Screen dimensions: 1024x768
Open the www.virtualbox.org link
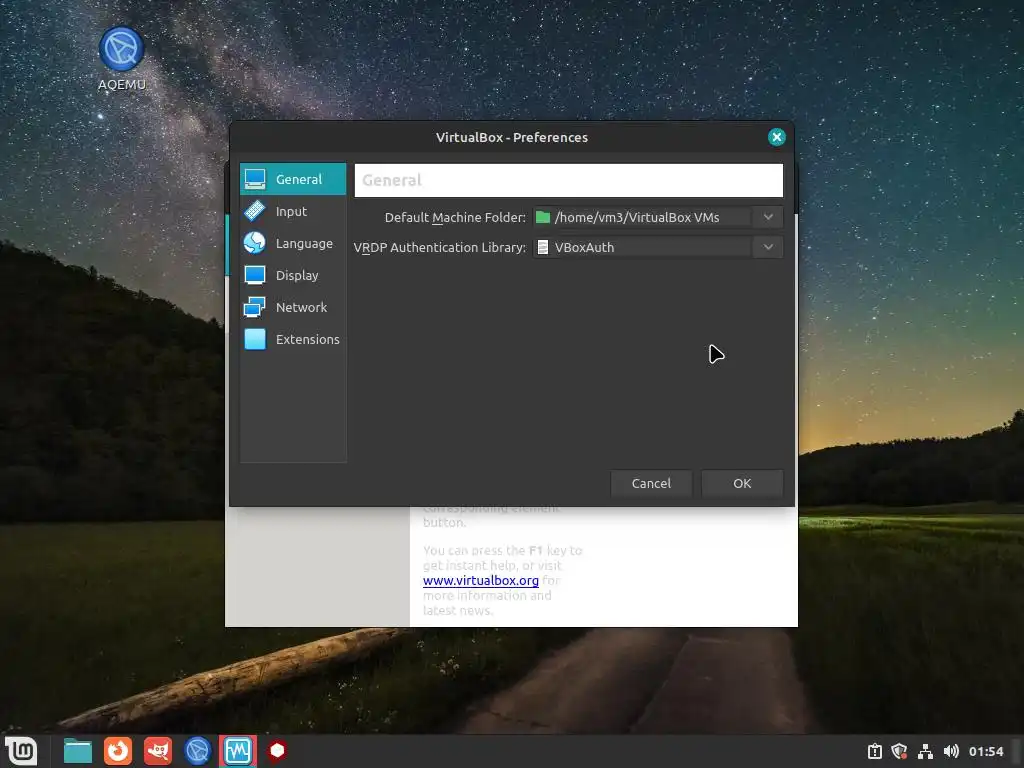coord(481,580)
